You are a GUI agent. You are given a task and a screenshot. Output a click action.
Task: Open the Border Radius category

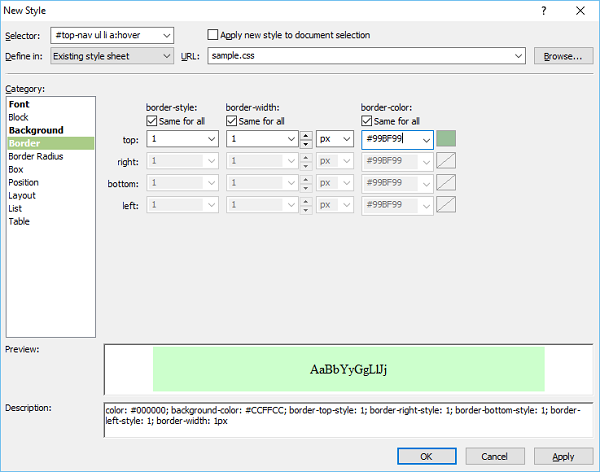coord(38,156)
